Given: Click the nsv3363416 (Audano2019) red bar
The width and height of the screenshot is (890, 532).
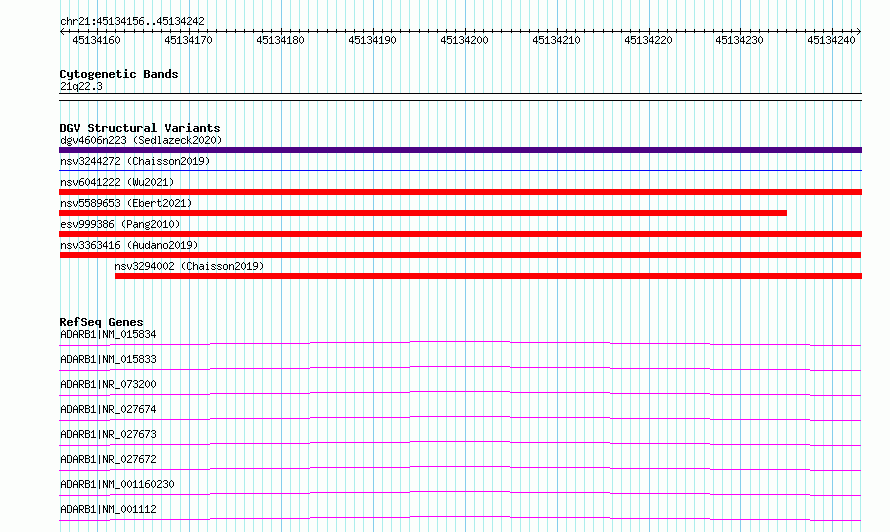Looking at the screenshot, I should coord(460,255).
